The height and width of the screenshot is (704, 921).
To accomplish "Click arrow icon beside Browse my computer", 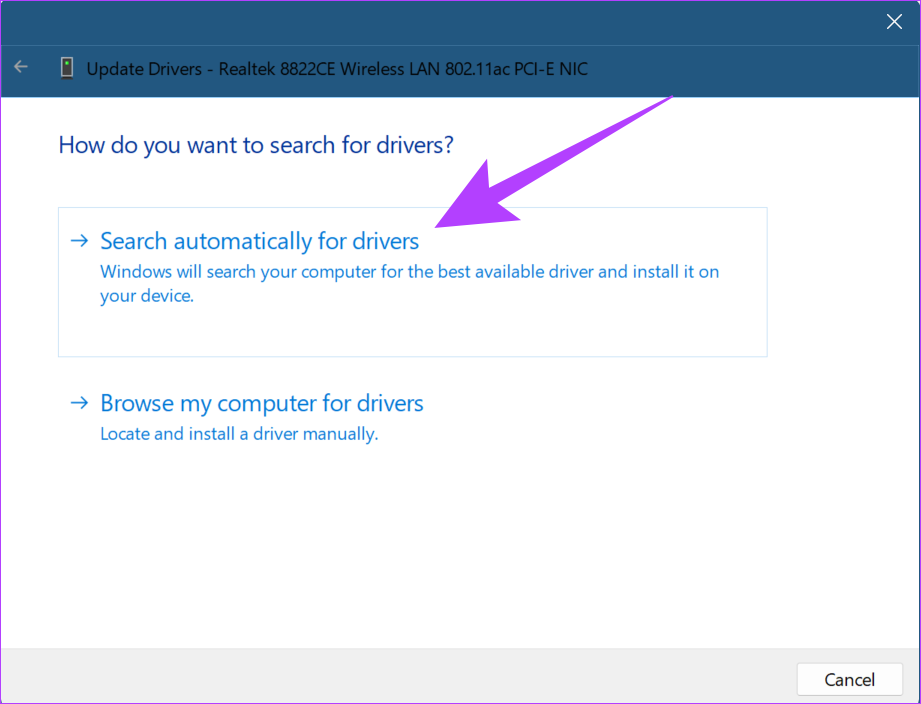I will coord(79,403).
